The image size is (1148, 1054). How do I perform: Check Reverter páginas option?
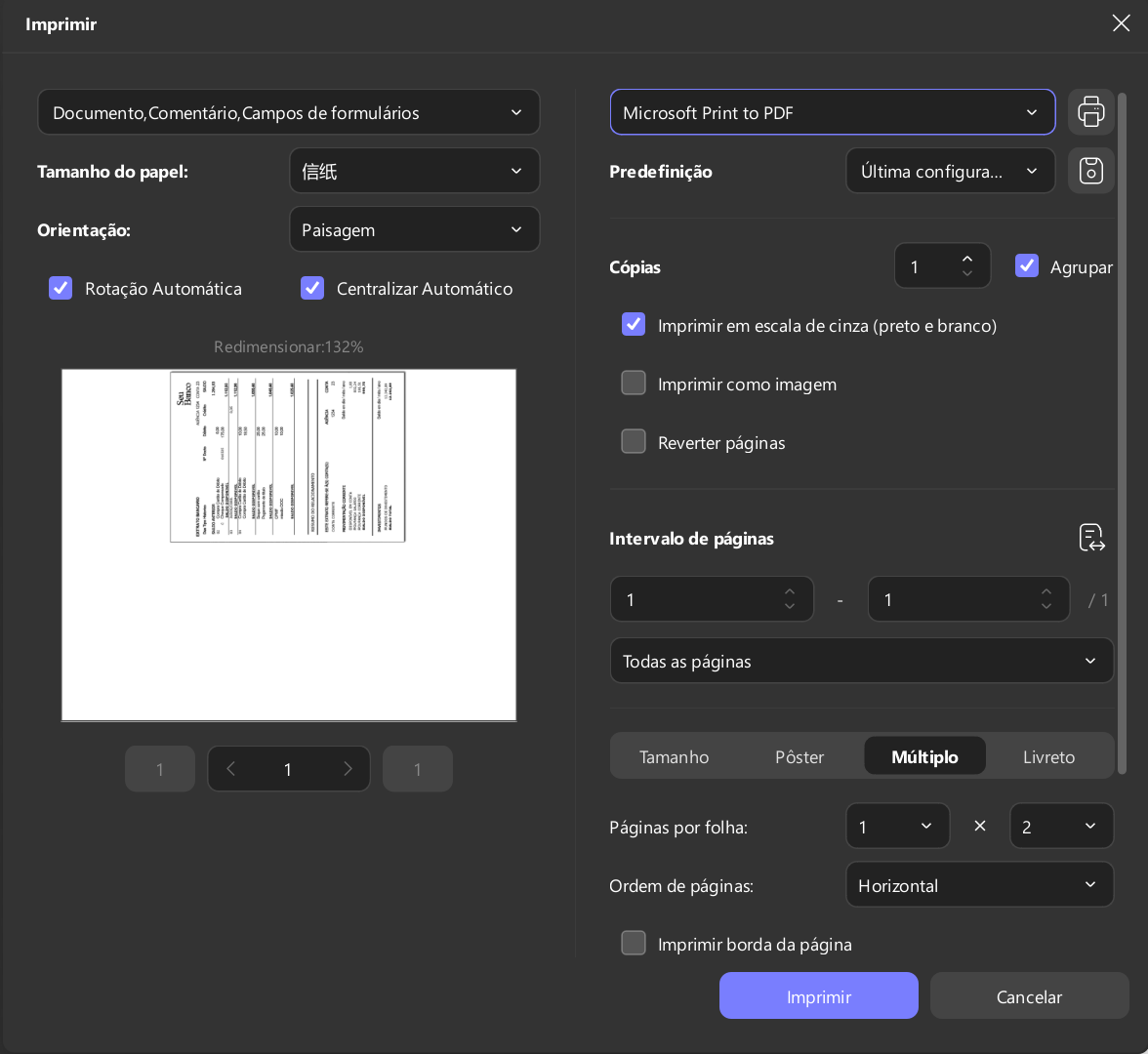634,441
